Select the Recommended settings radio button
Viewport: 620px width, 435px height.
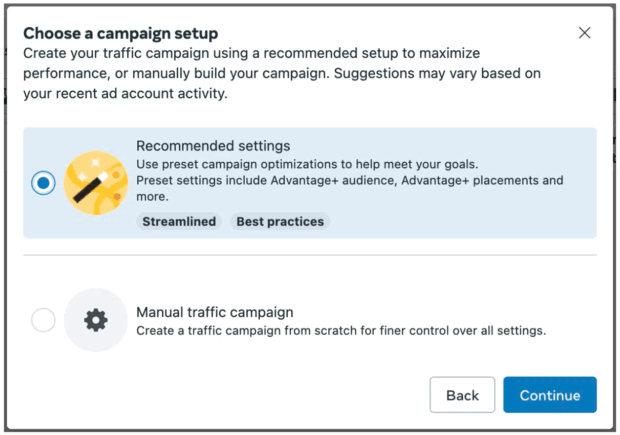[x=43, y=183]
